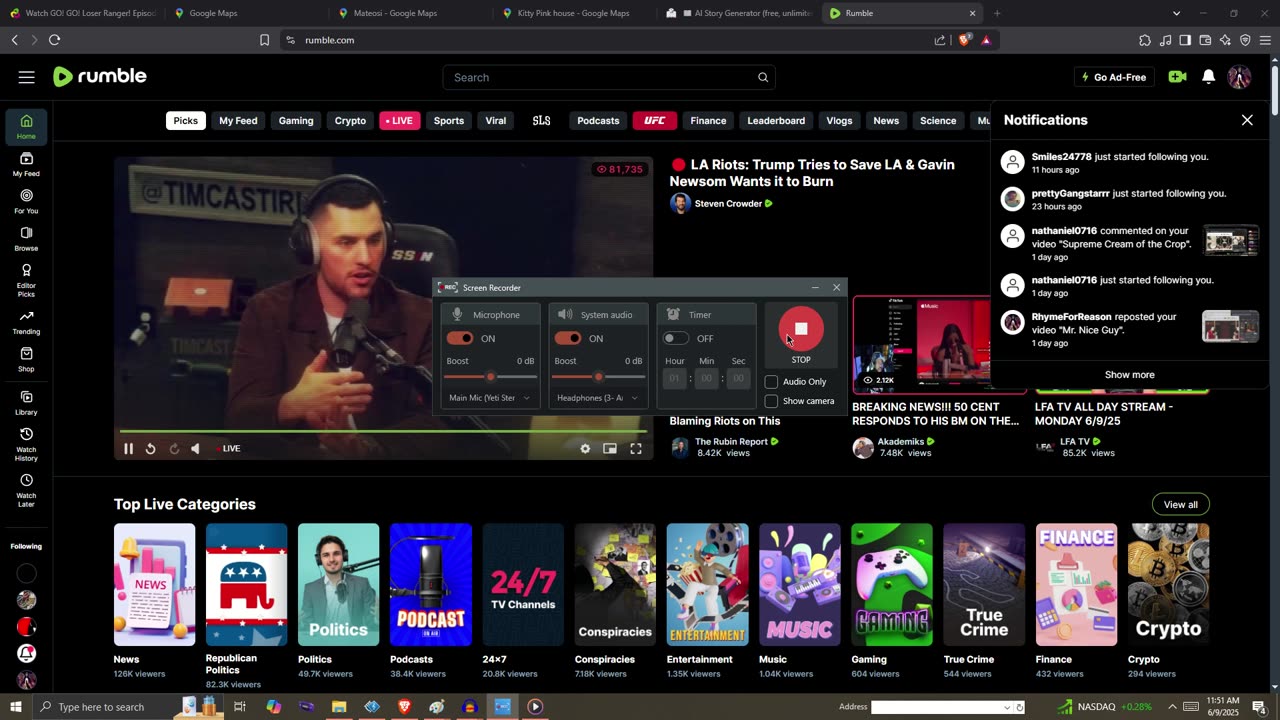Toggle picture-in-picture in the player

coord(610,449)
